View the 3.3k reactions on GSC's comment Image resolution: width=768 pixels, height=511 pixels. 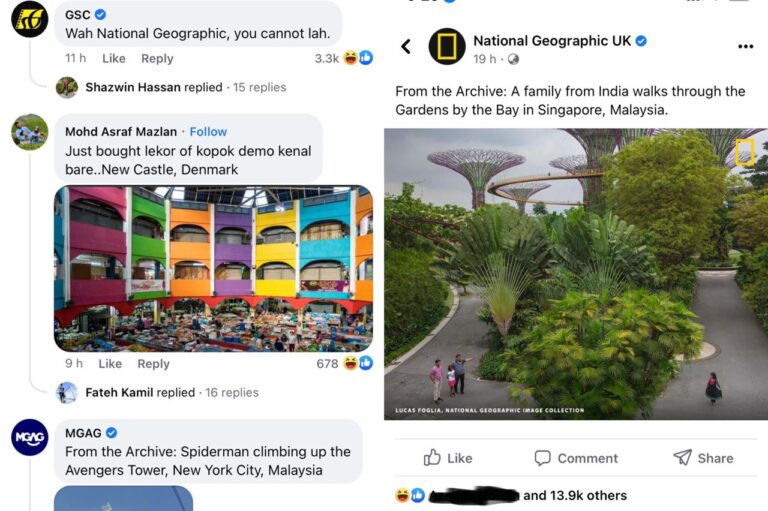click(x=343, y=58)
